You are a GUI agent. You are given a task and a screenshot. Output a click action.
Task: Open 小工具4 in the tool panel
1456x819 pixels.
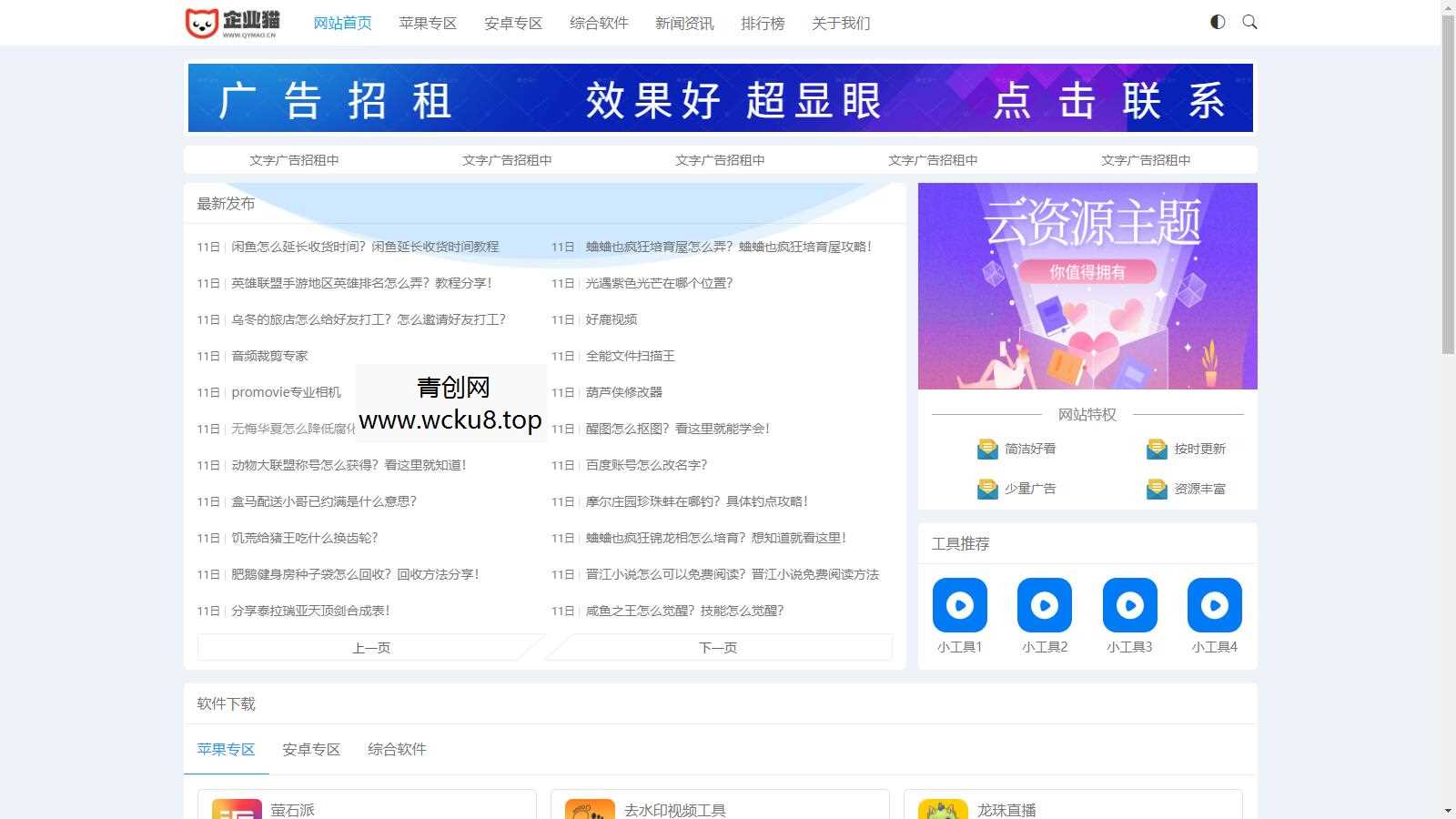[x=1214, y=604]
